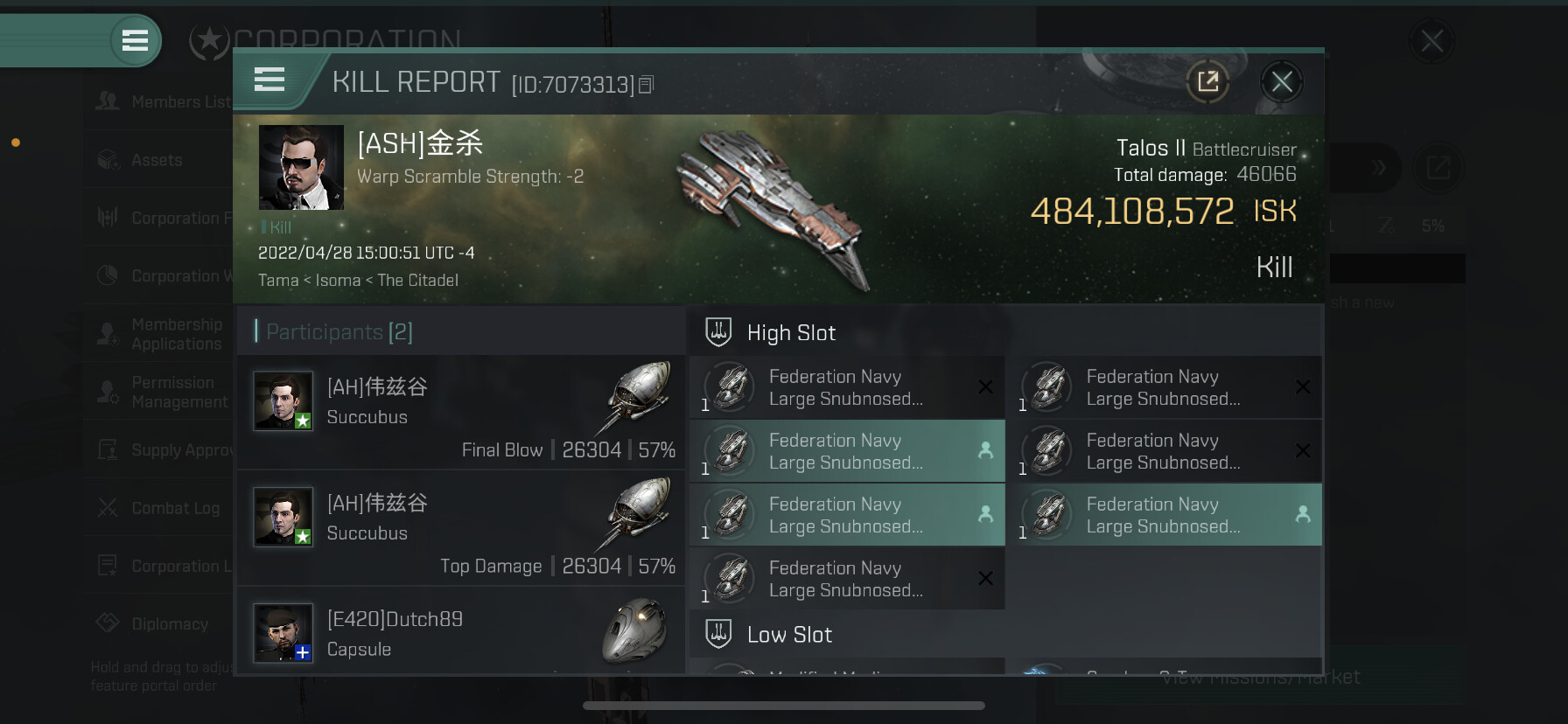1568x724 pixels.
Task: Select the first Federation Navy Large Snubnosed module
Action: 847,387
